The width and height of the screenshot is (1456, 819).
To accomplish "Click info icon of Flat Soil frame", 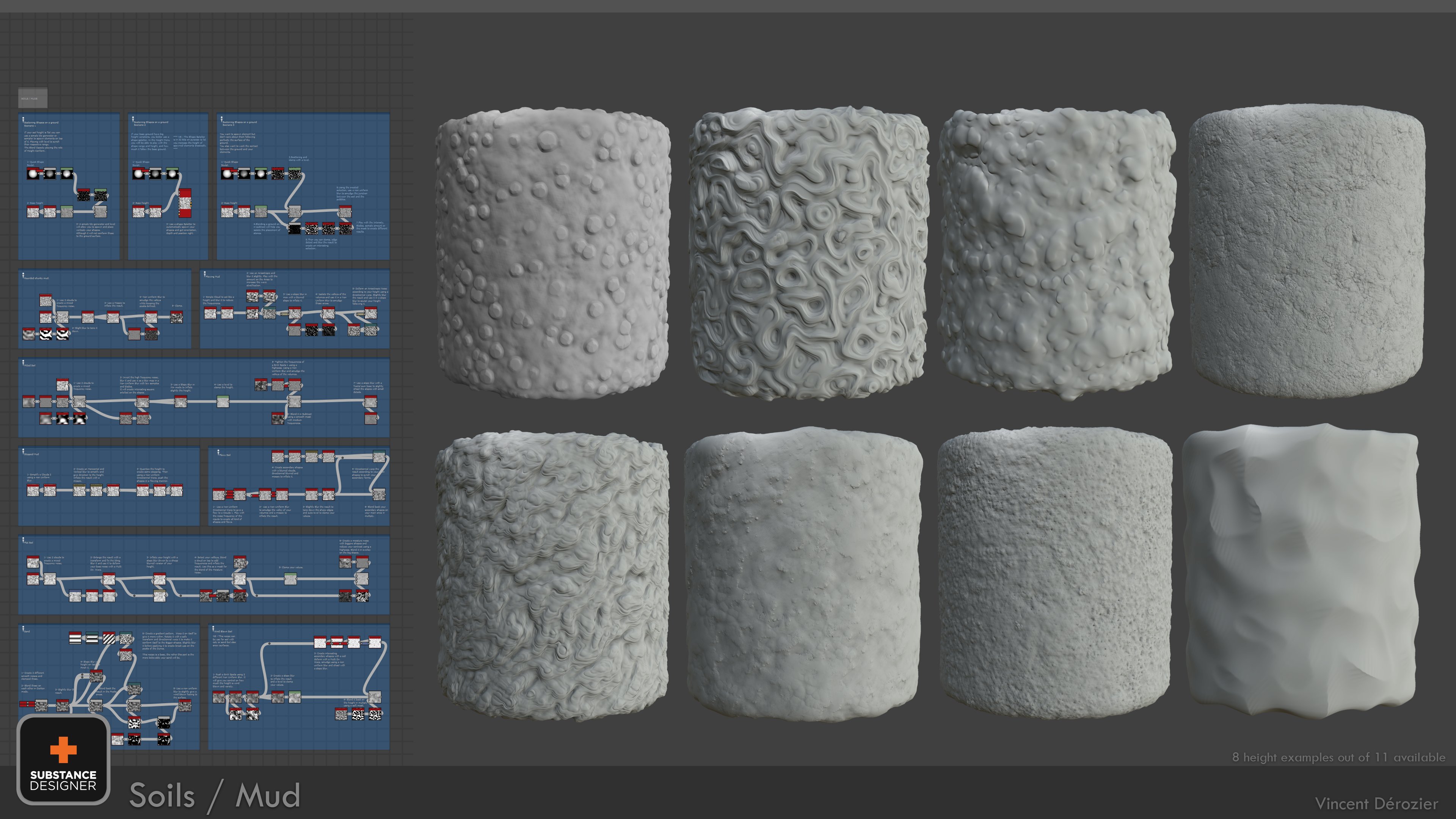I will coord(24,540).
